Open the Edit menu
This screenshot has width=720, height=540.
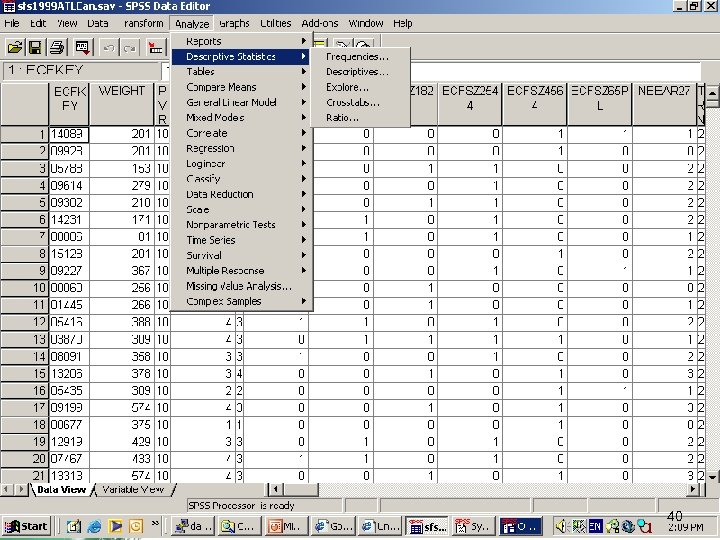tap(38, 23)
